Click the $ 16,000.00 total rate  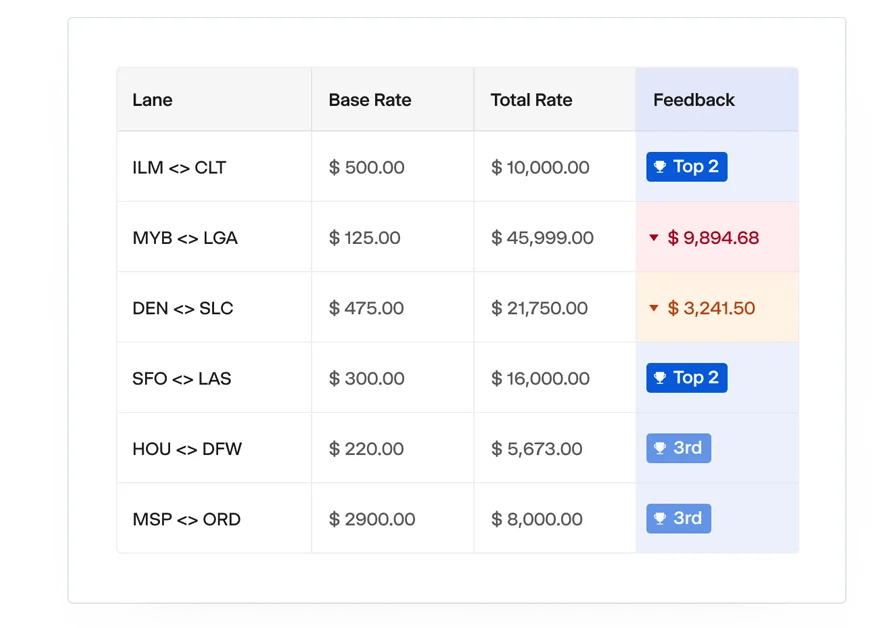click(x=540, y=379)
